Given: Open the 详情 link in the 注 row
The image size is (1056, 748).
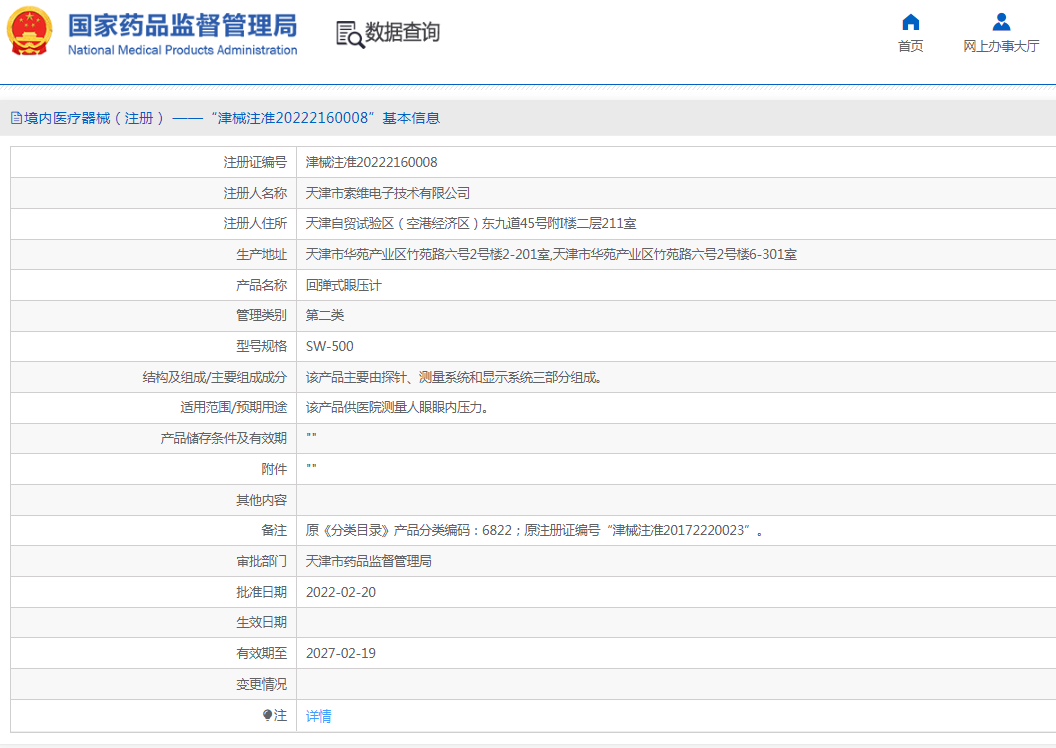Looking at the screenshot, I should pos(319,716).
